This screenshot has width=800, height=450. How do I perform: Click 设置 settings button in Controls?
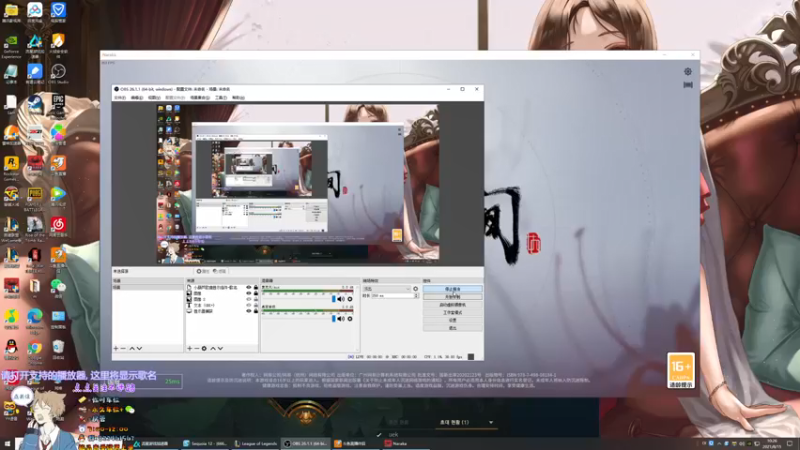pyautogui.click(x=453, y=320)
